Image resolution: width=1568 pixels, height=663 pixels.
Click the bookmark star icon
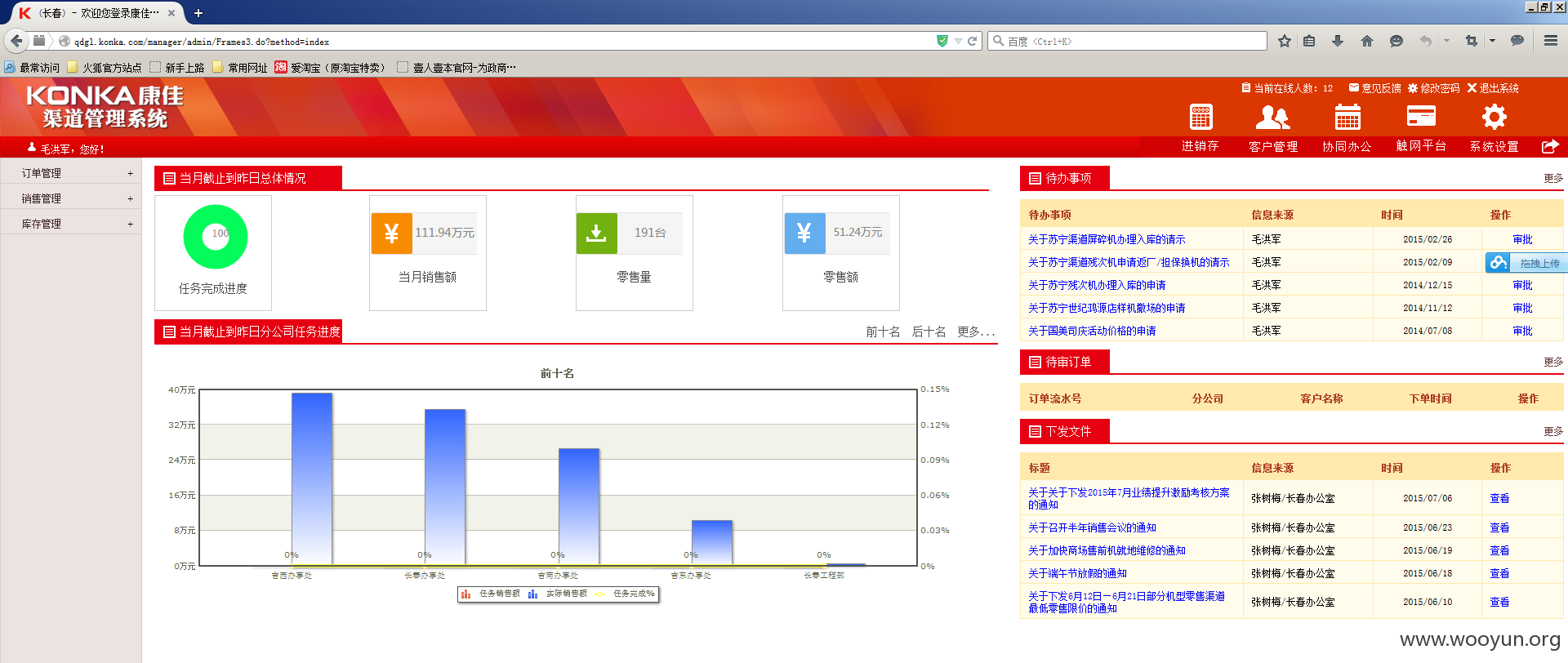point(1285,41)
